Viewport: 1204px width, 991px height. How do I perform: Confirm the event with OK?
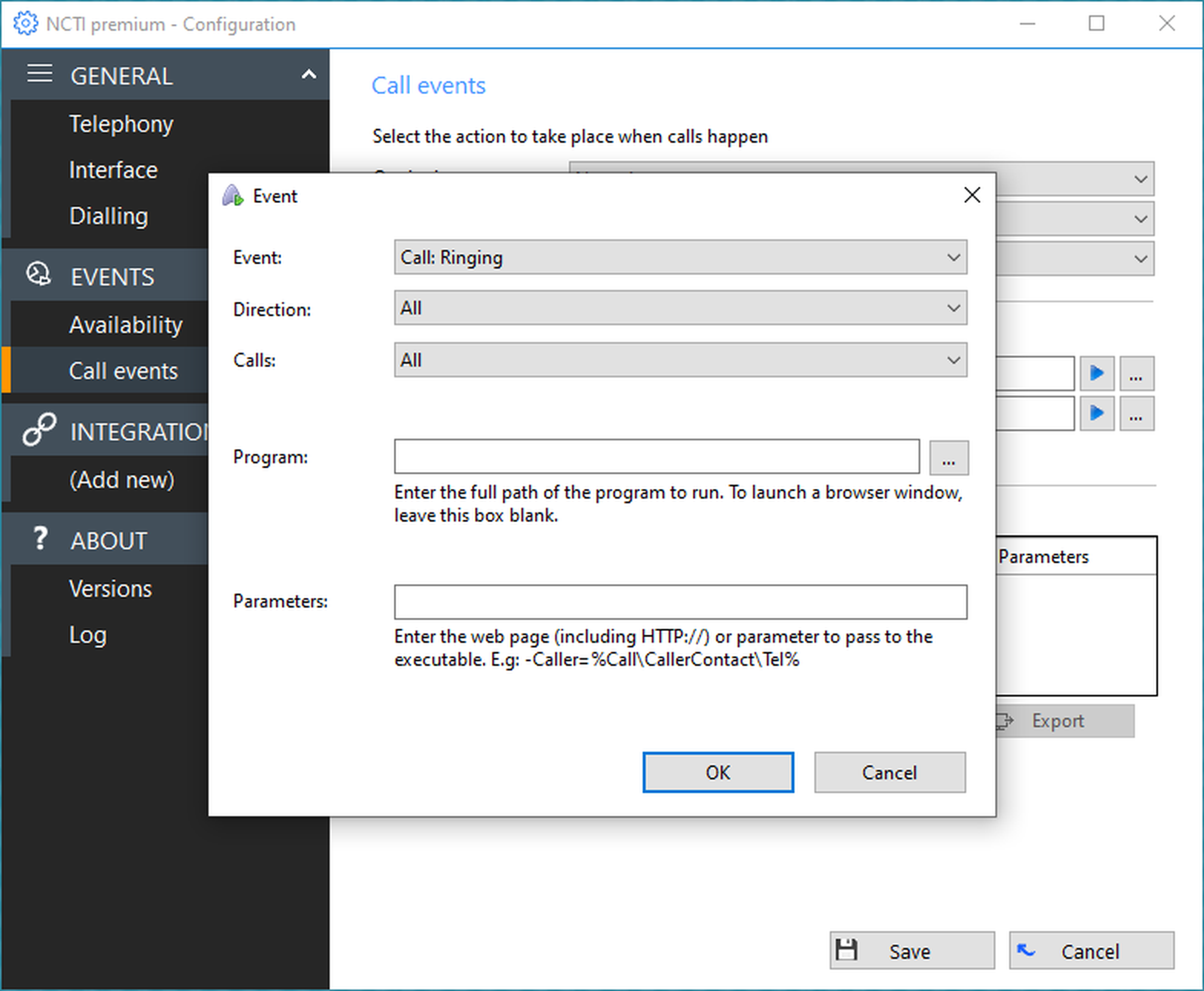coord(718,772)
